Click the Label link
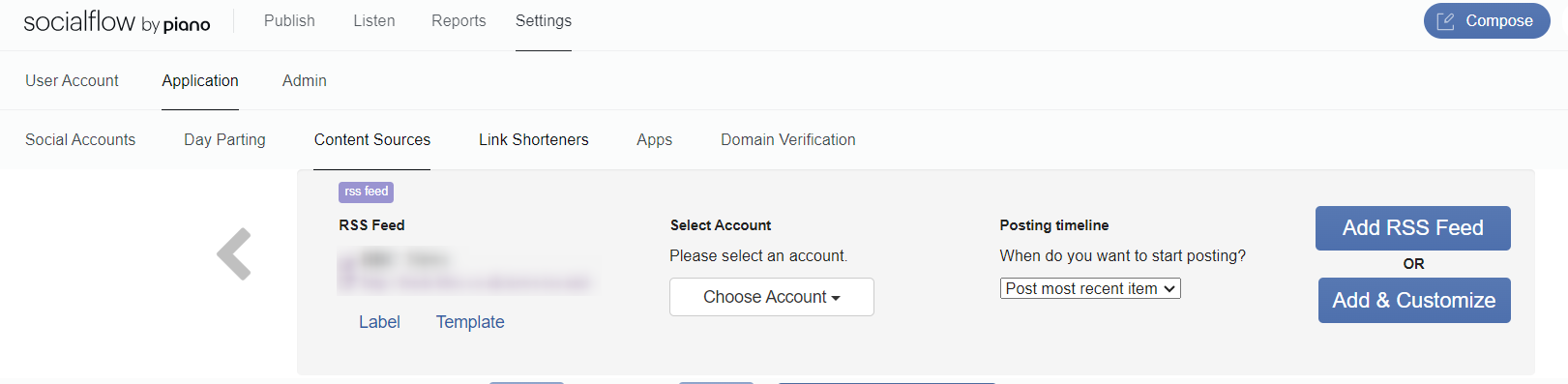Viewport: 1568px width, 384px height. (x=379, y=322)
